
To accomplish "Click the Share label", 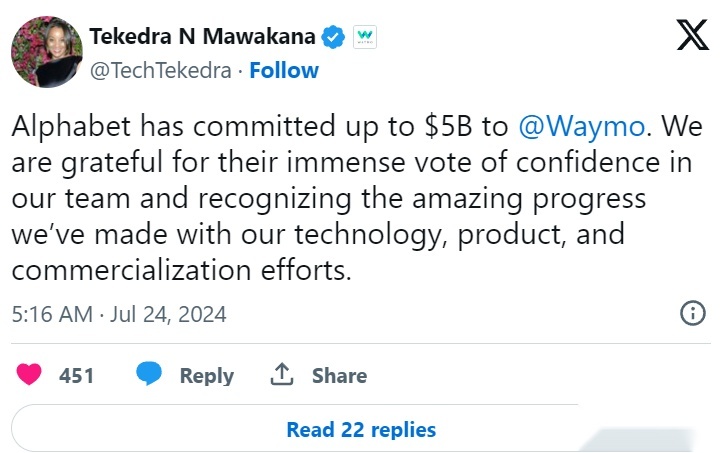I will (339, 376).
